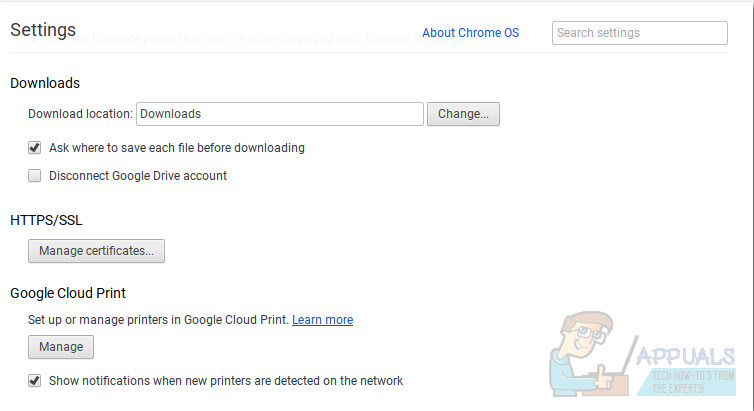Click the "Download location:" label
The width and height of the screenshot is (754, 411).
click(x=80, y=114)
